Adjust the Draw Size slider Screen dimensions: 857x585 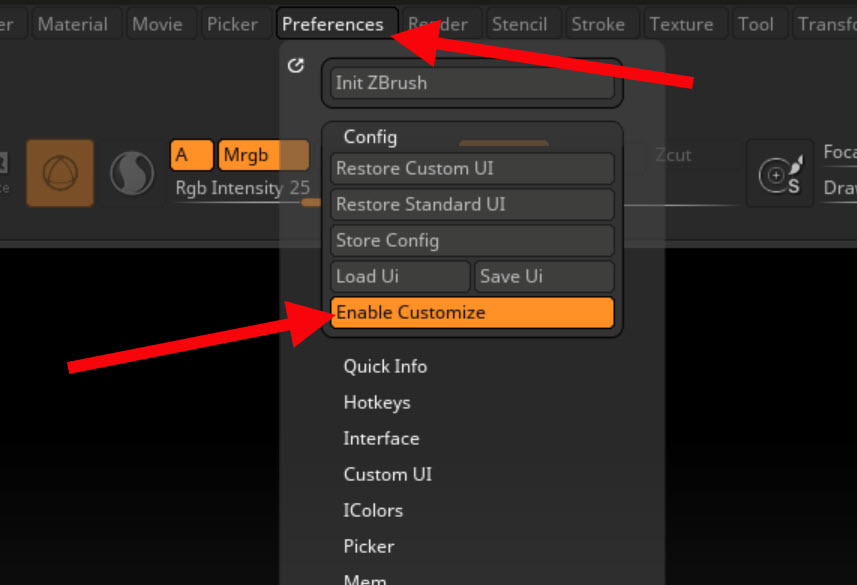(840, 188)
